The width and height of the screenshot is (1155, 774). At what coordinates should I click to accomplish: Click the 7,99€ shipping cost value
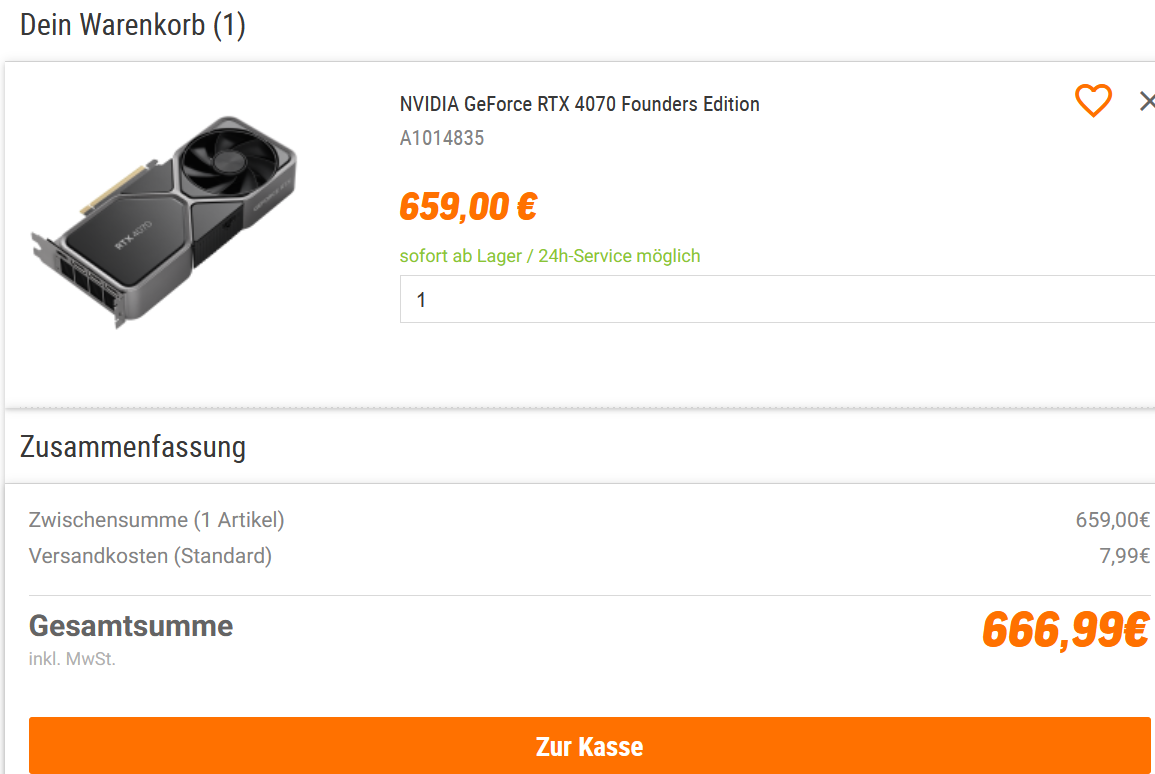pos(1124,556)
